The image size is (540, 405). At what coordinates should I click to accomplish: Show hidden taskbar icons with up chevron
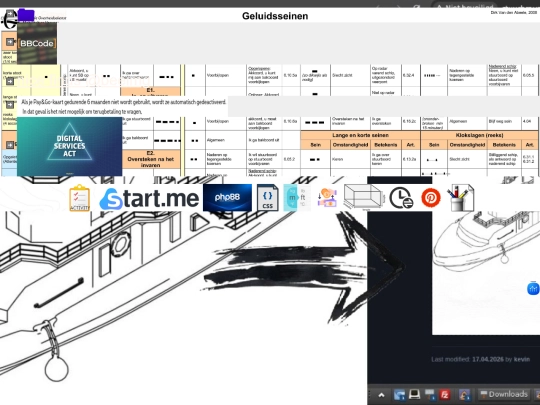[382, 395]
